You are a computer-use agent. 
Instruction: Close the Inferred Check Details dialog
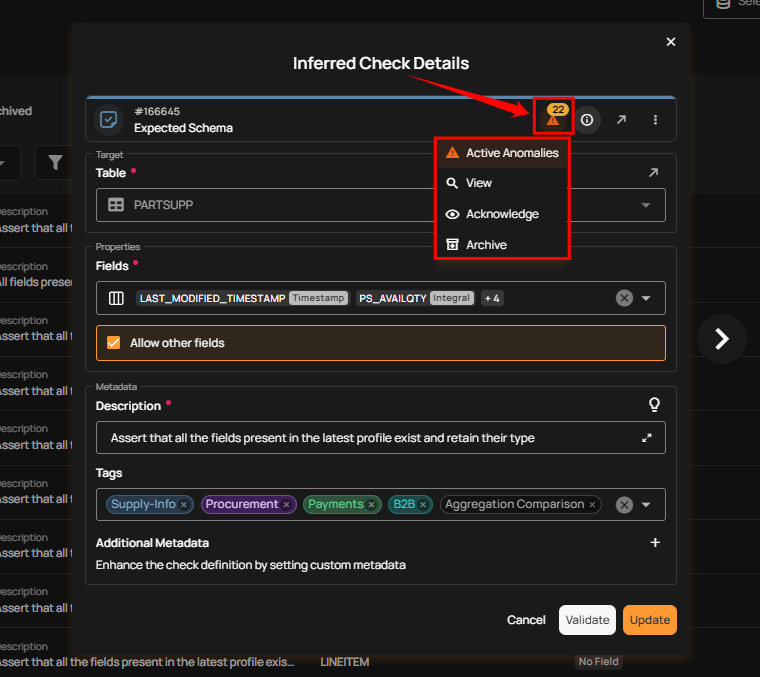(x=671, y=42)
